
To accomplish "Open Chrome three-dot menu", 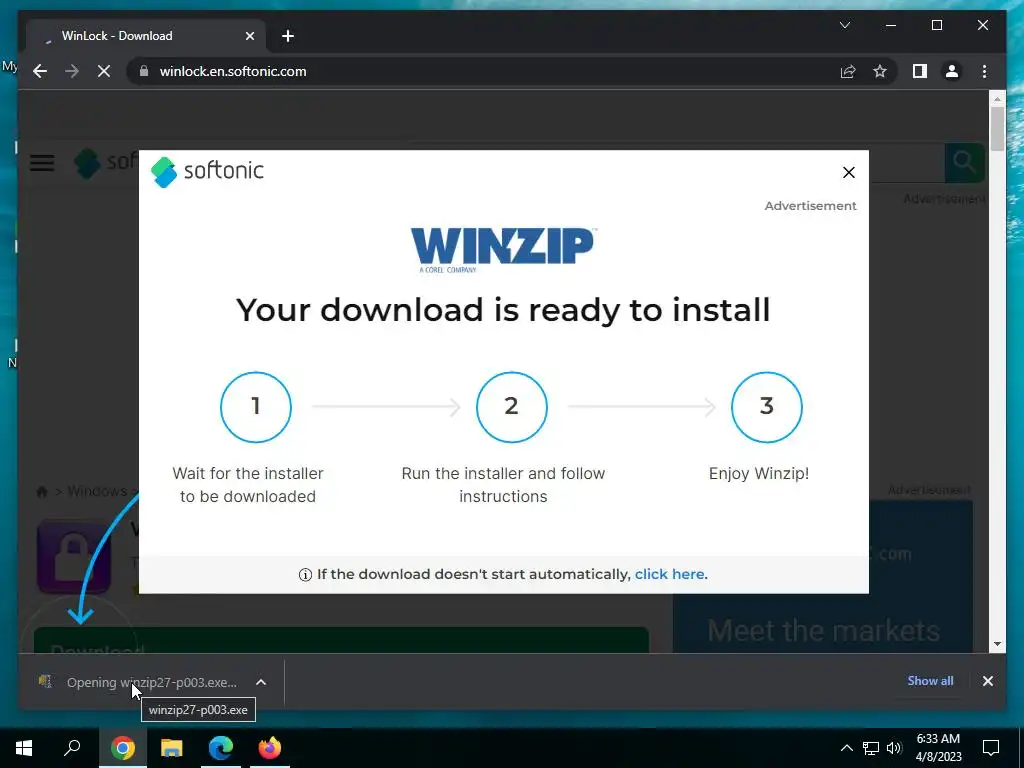I will pyautogui.click(x=984, y=71).
